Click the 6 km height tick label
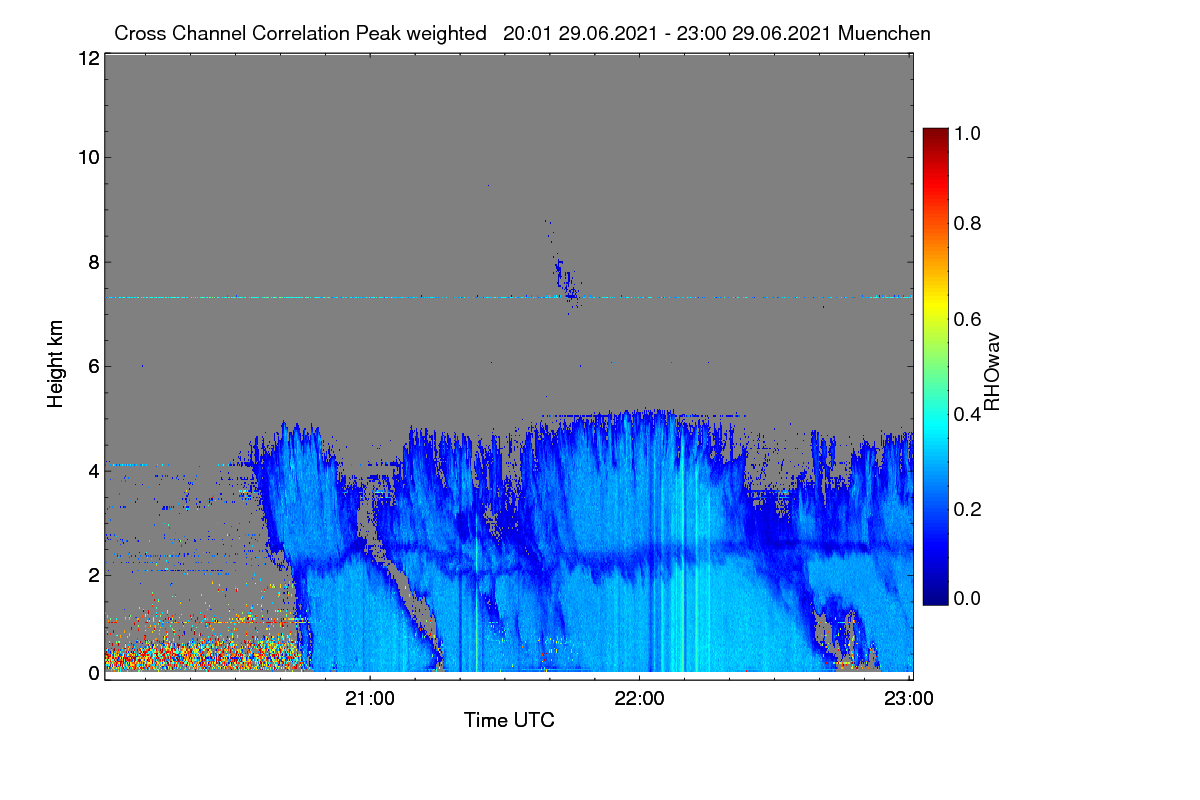This screenshot has height=800, width=1200. [x=93, y=366]
